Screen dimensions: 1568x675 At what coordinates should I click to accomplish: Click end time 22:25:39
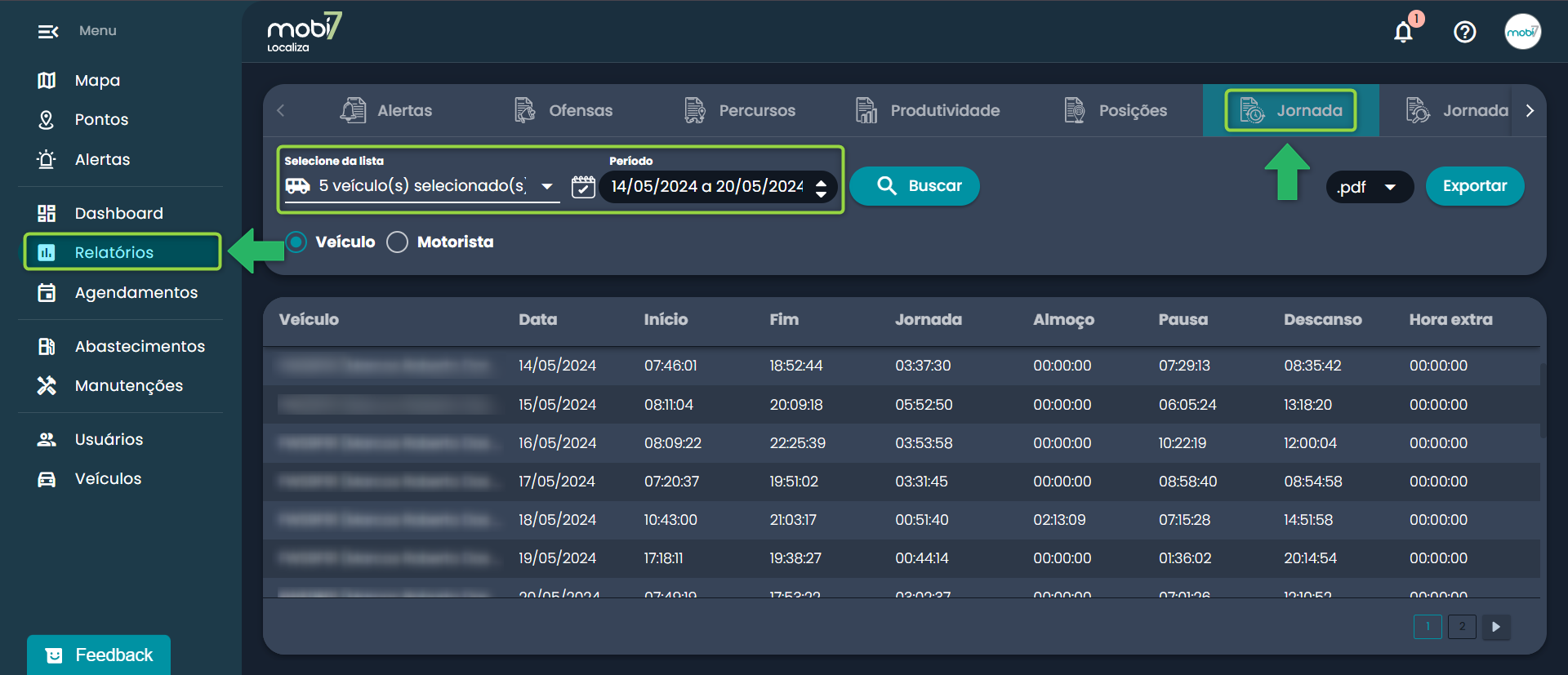click(x=797, y=443)
